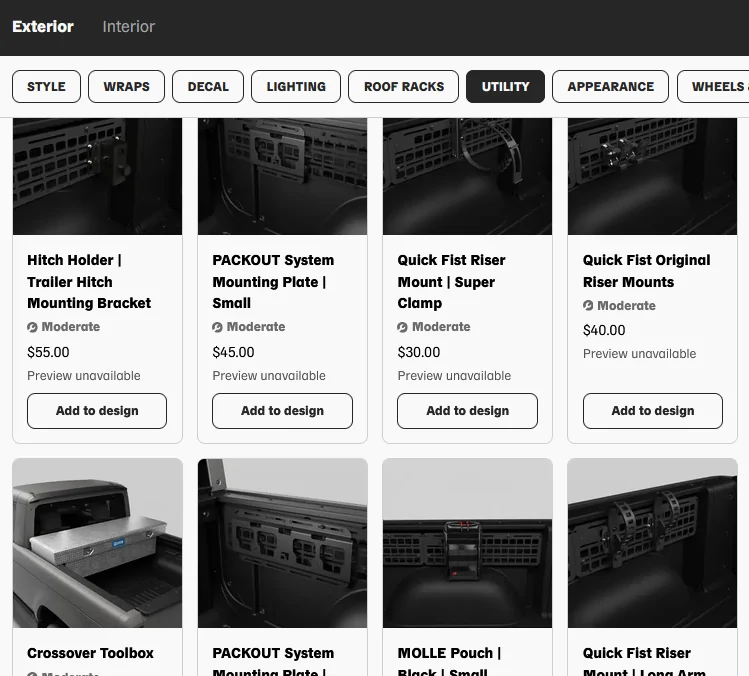Select the APPEARANCE category
The image size is (749, 676).
point(610,86)
